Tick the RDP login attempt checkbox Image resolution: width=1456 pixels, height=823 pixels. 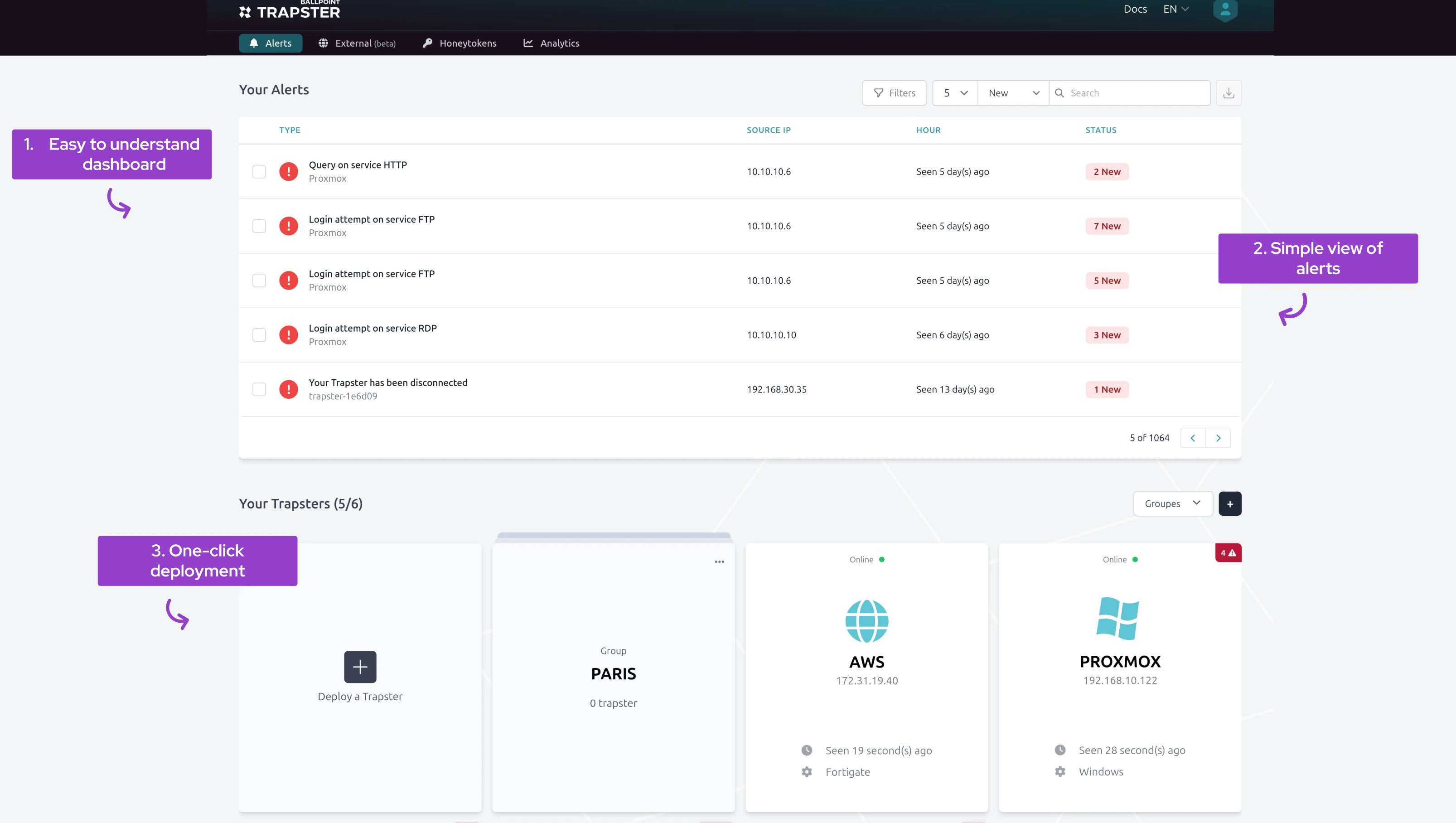tap(259, 335)
